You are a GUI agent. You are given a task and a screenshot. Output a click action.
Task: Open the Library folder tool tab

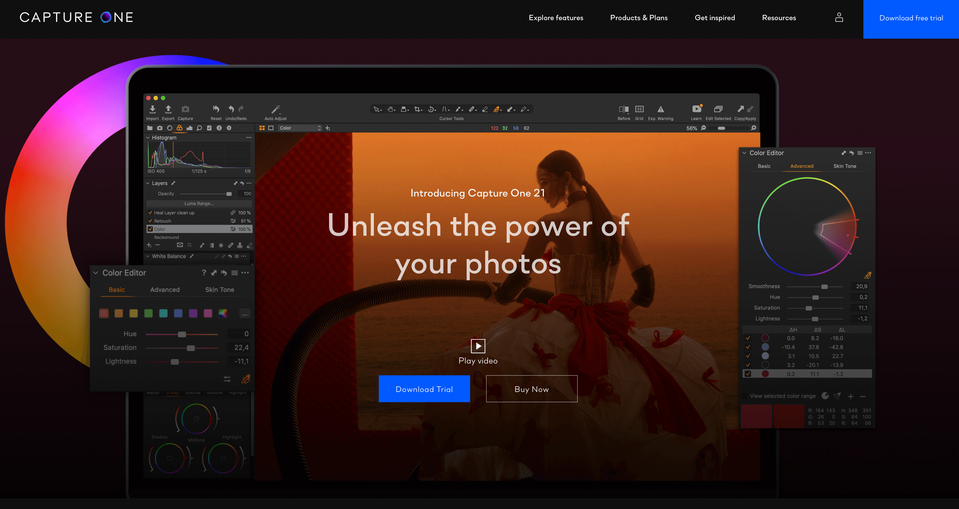150,128
